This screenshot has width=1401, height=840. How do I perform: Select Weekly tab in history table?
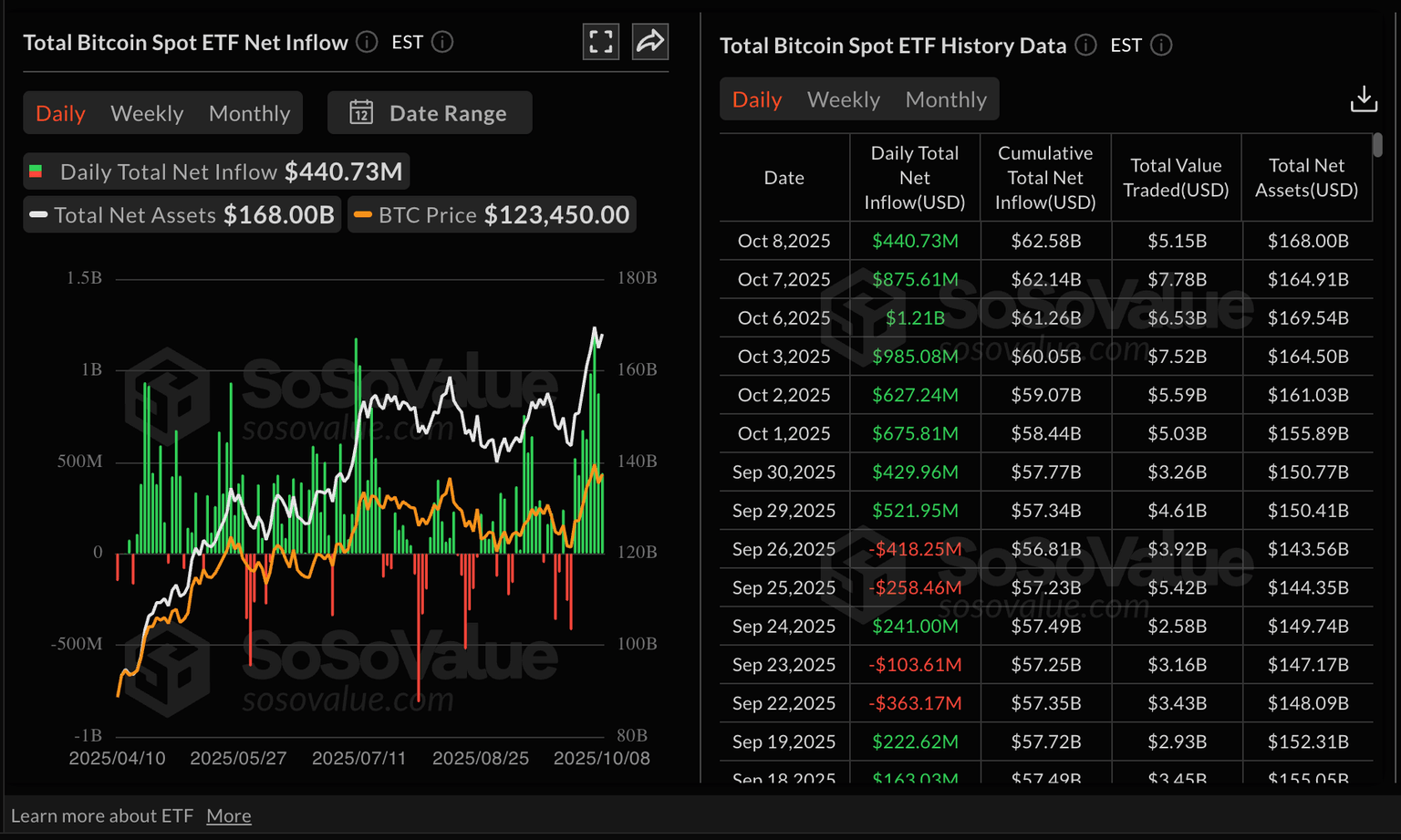click(x=843, y=99)
